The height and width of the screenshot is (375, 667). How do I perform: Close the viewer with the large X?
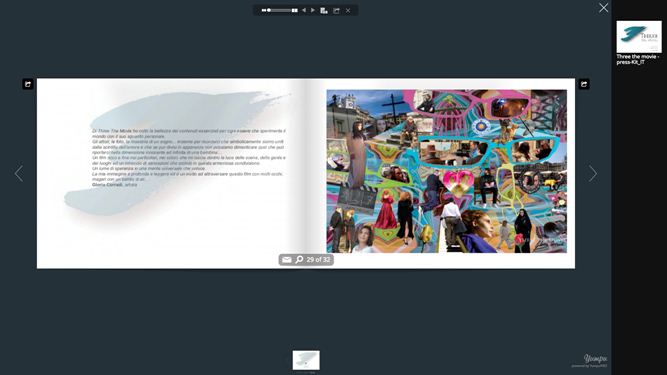[603, 8]
